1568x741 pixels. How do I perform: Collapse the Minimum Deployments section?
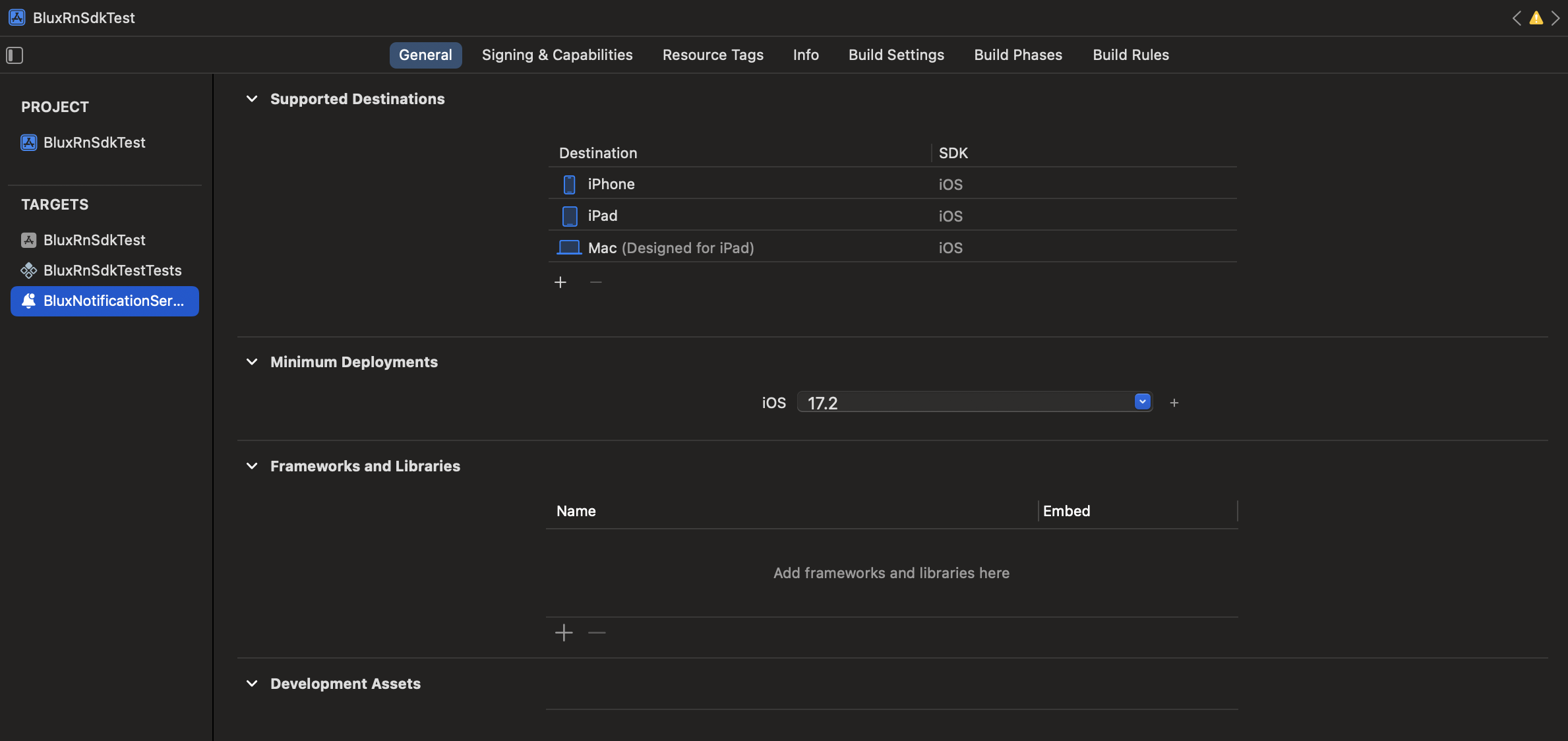(252, 362)
